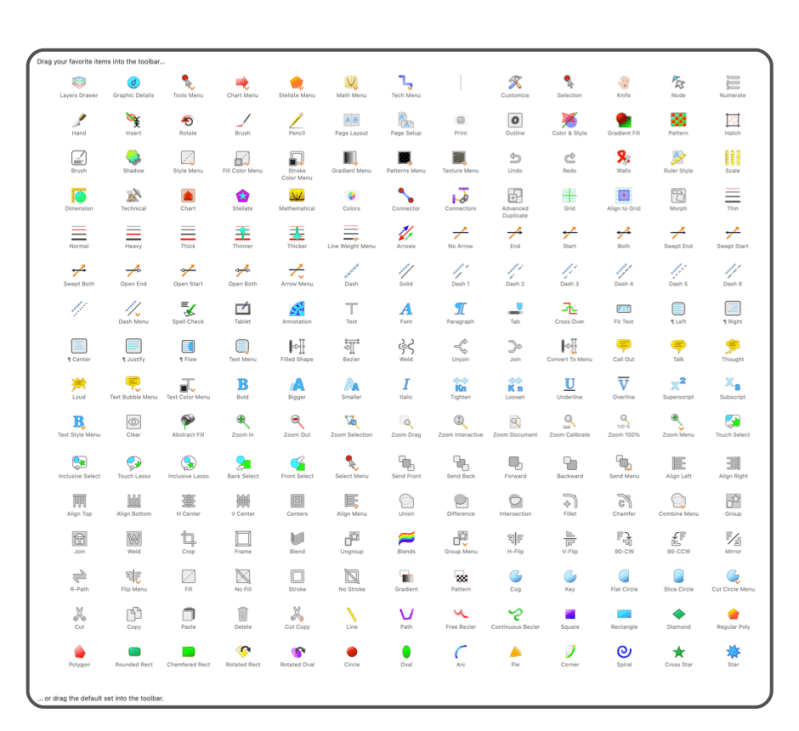Screen dimensions: 799x731
Task: Click the Free Bezier icon
Action: [461, 614]
